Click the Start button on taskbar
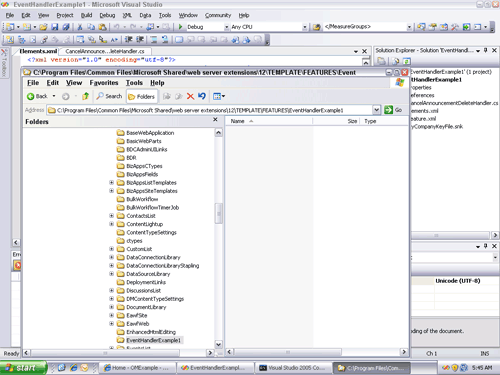500x375 pixels. (23, 368)
